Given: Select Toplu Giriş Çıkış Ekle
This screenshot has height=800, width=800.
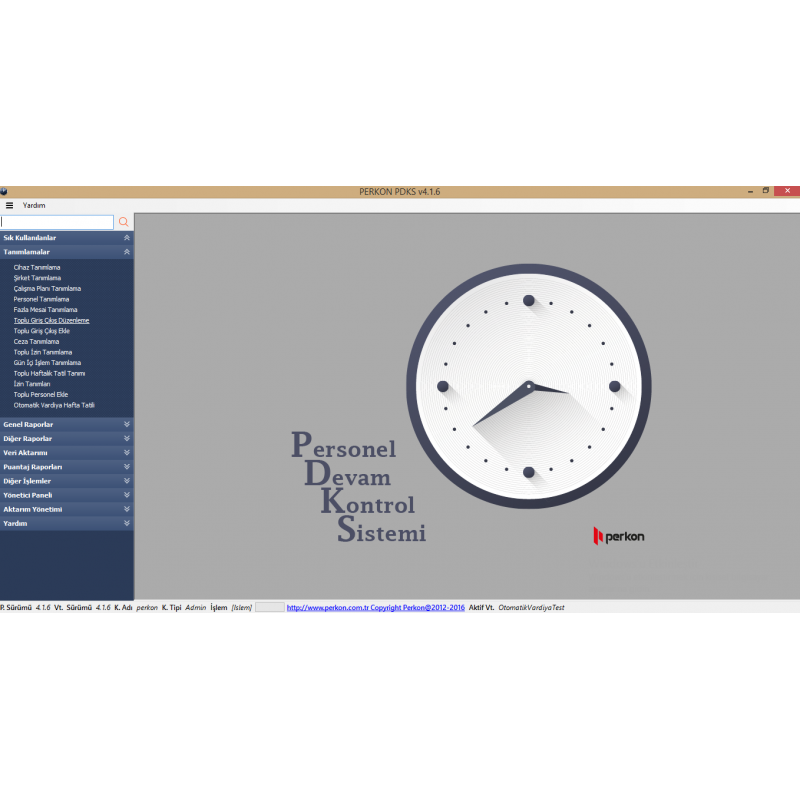Looking at the screenshot, I should click(41, 331).
